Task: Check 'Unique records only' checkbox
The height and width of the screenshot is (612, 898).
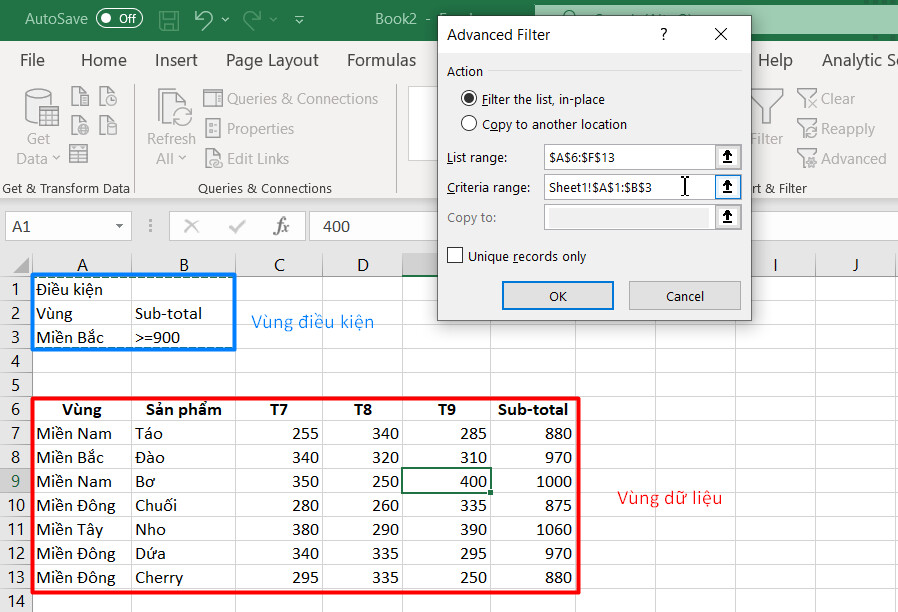Action: (455, 255)
